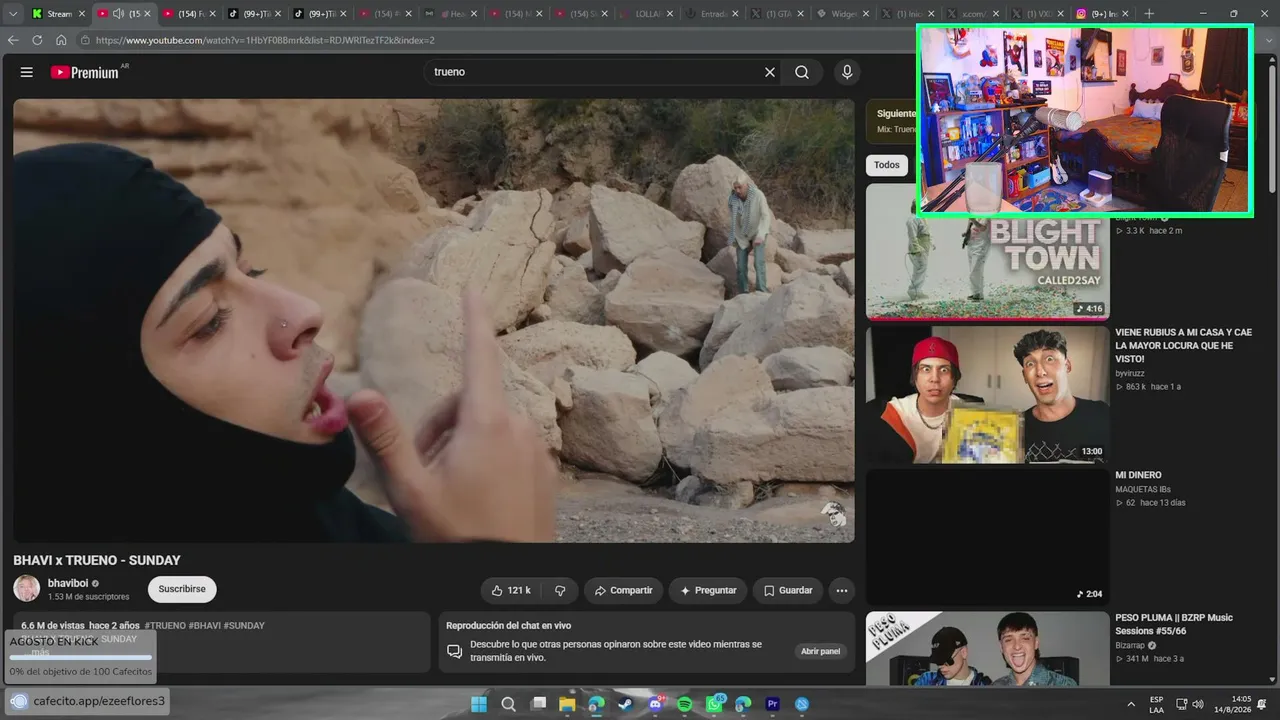1280x720 pixels.
Task: Click the Compartir share button
Action: [x=623, y=590]
